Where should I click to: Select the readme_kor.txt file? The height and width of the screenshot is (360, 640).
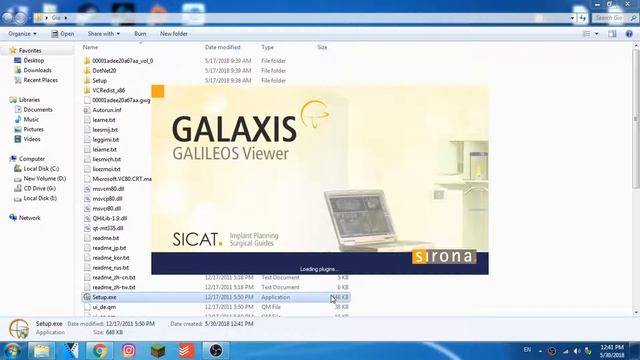111,258
